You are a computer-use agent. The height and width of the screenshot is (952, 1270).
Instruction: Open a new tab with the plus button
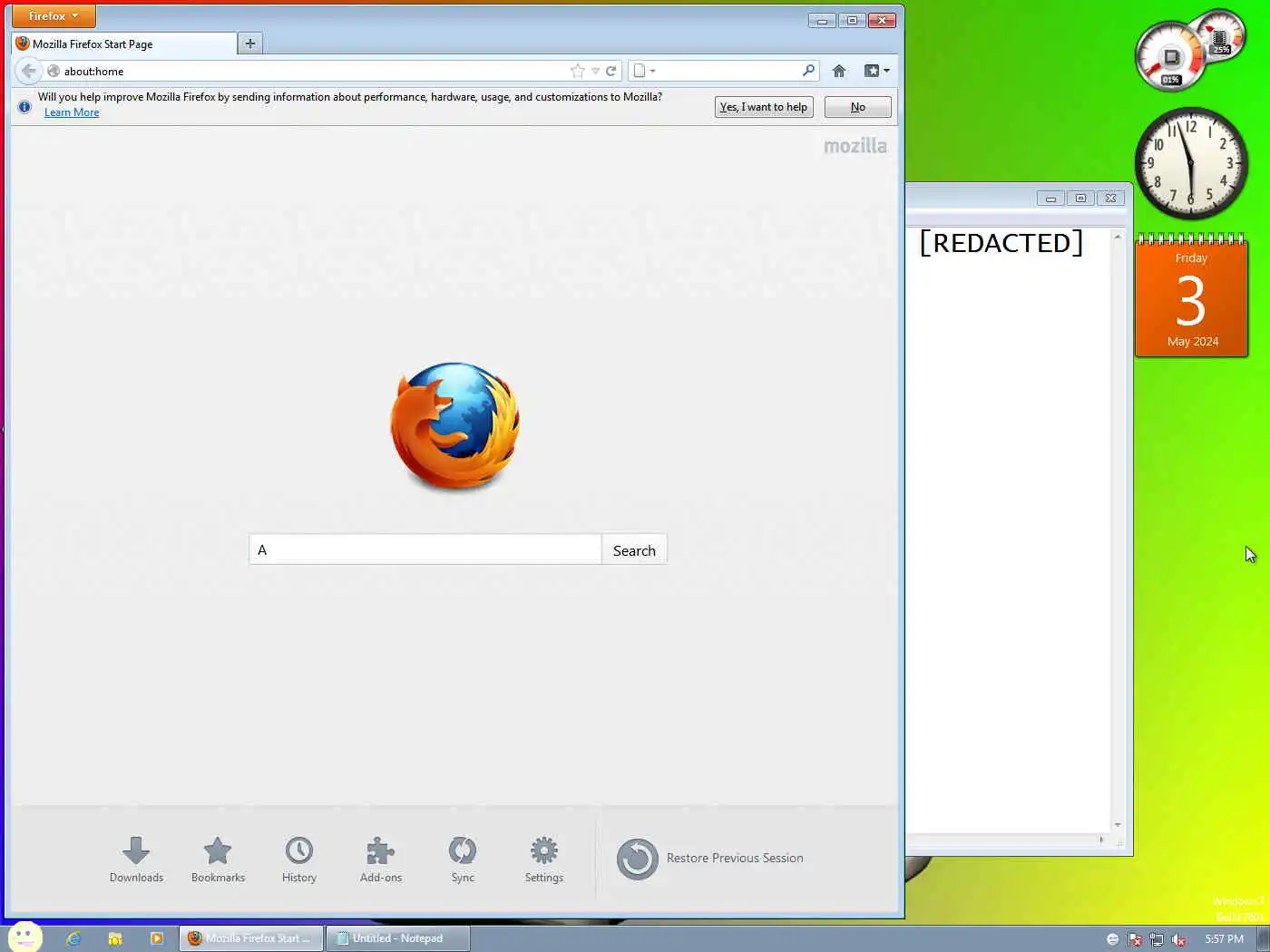tap(250, 44)
